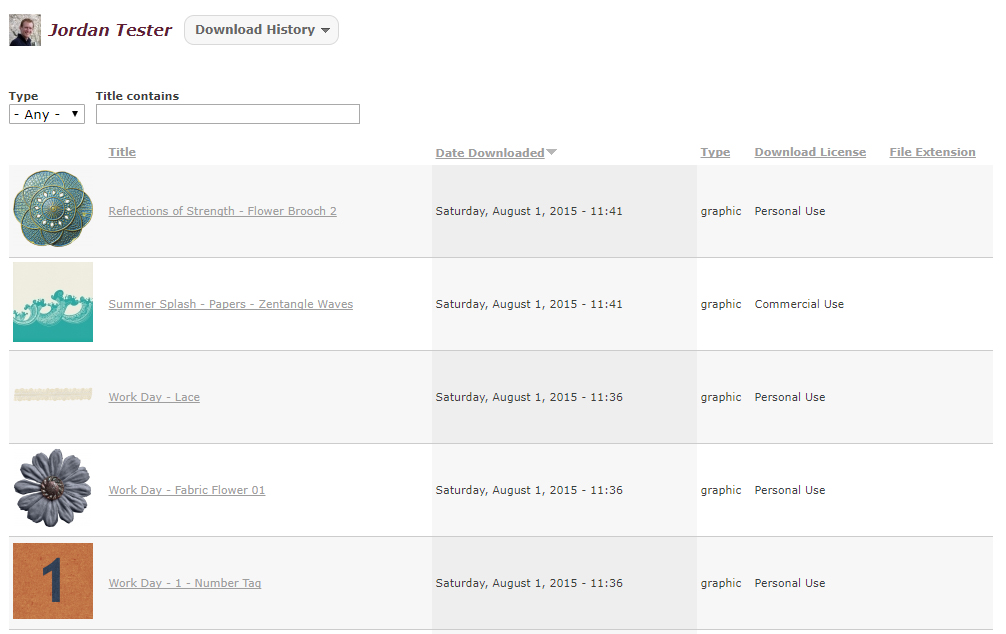This screenshot has height=634, width=1006.
Task: Open Work Day - Fabric Flower 01 link
Action: [187, 490]
